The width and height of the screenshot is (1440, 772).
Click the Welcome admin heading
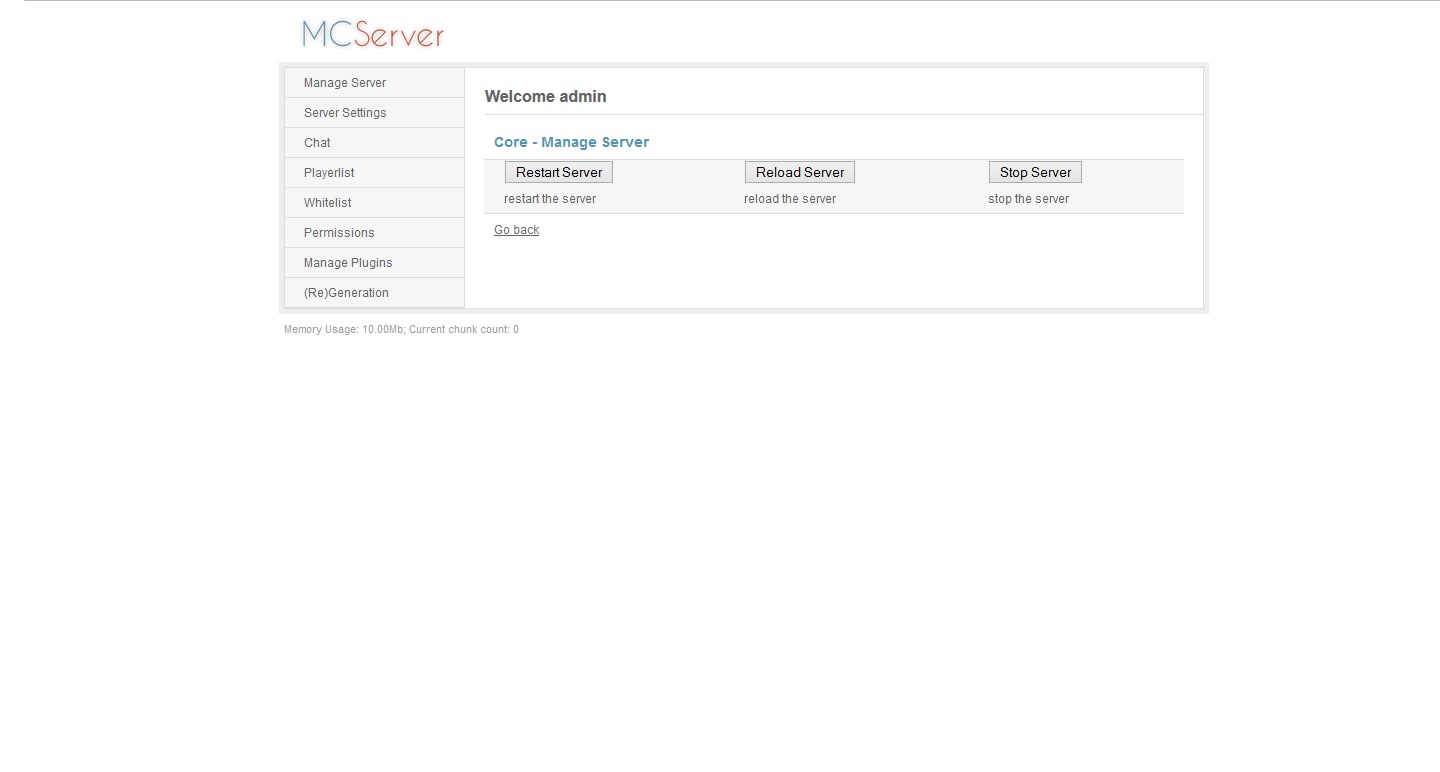546,97
